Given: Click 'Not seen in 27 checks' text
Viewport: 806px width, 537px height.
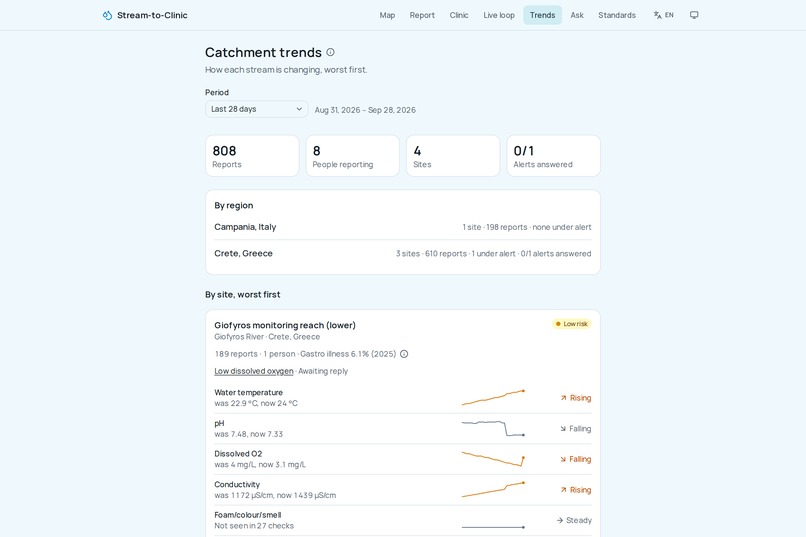Looking at the screenshot, I should coord(254,526).
